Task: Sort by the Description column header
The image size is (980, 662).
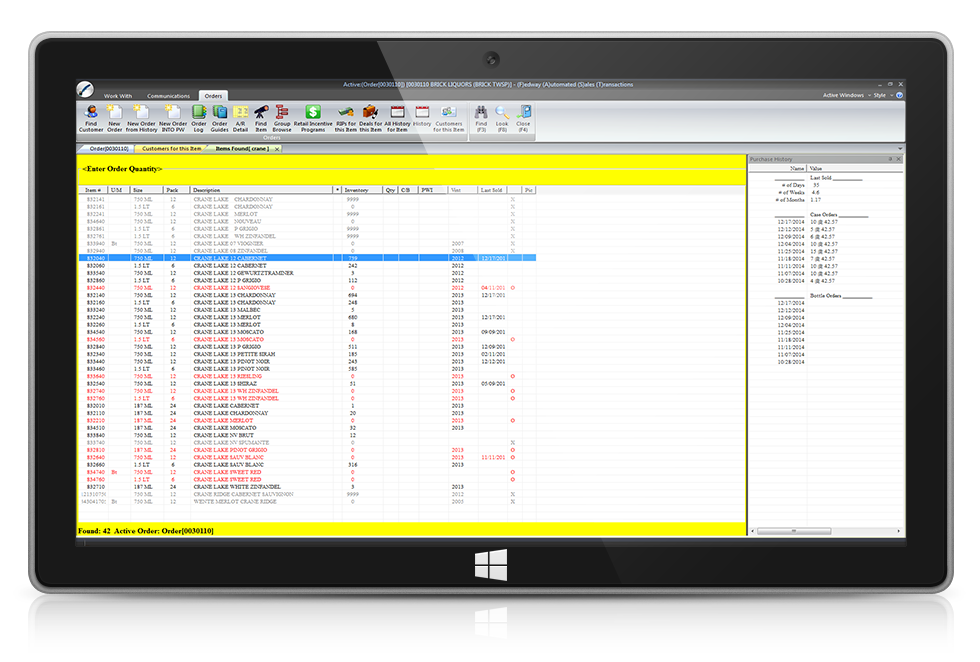Action: coord(262,189)
